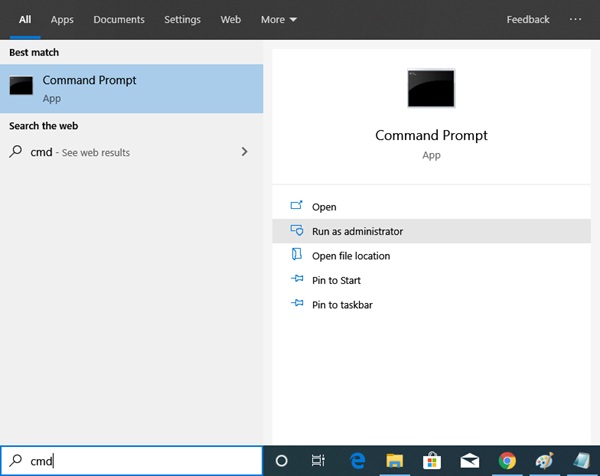Open File Explorer from the taskbar
The height and width of the screenshot is (476, 600).
(x=394, y=460)
